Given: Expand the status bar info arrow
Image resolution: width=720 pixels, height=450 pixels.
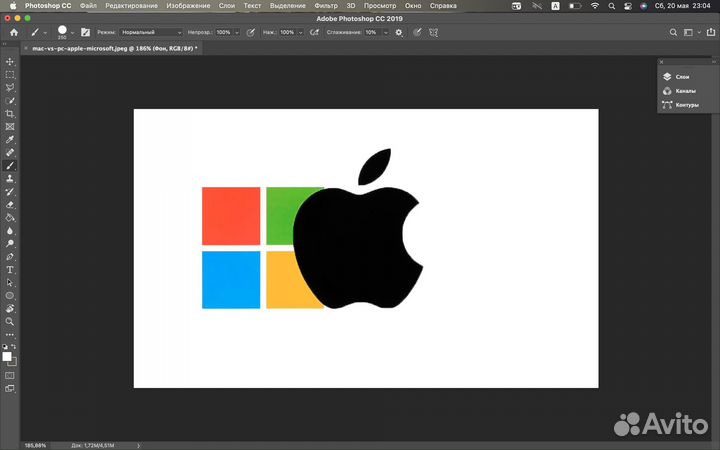Looking at the screenshot, I should tap(139, 445).
